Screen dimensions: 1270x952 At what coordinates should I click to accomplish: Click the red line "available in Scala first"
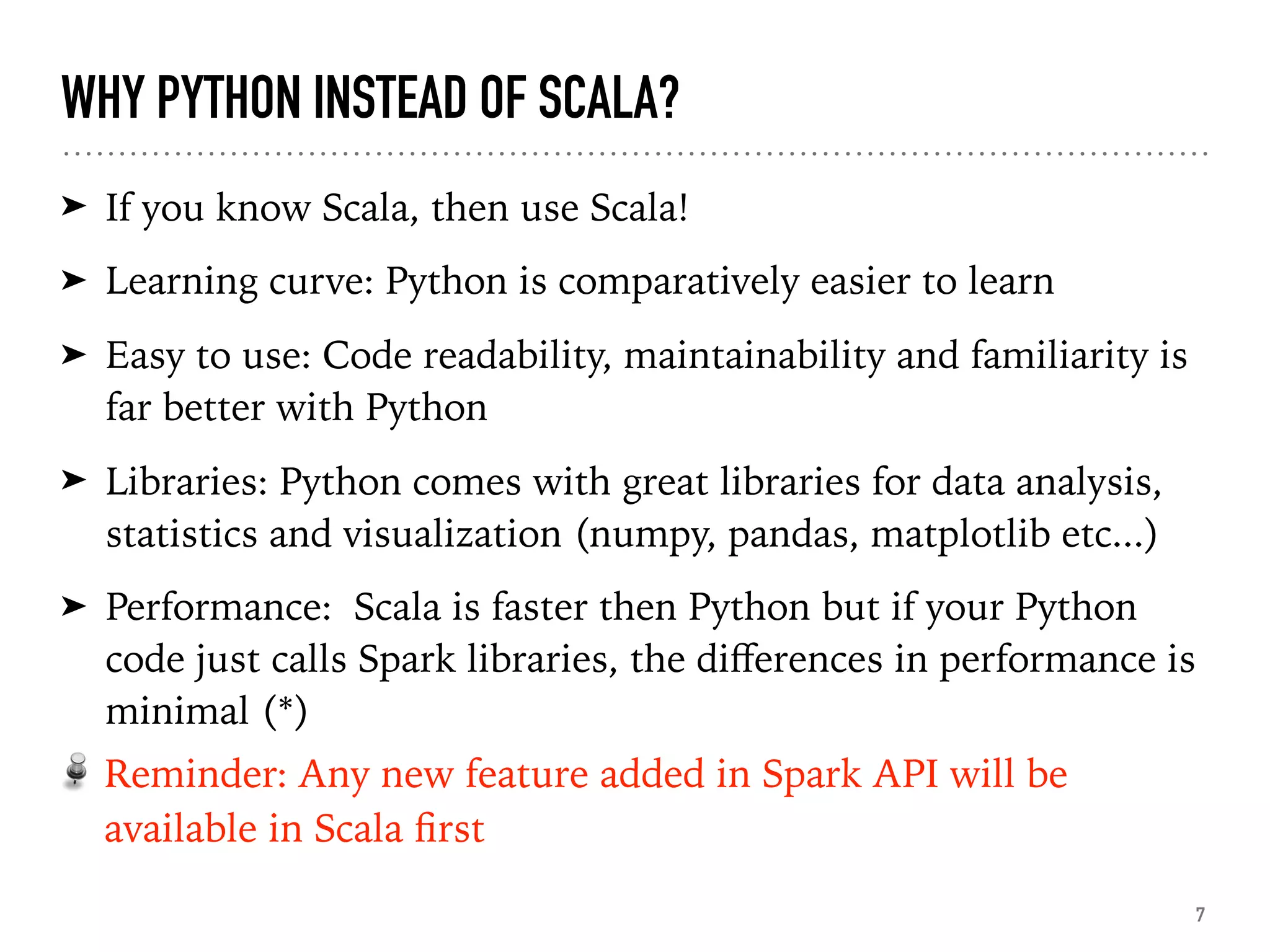[294, 829]
